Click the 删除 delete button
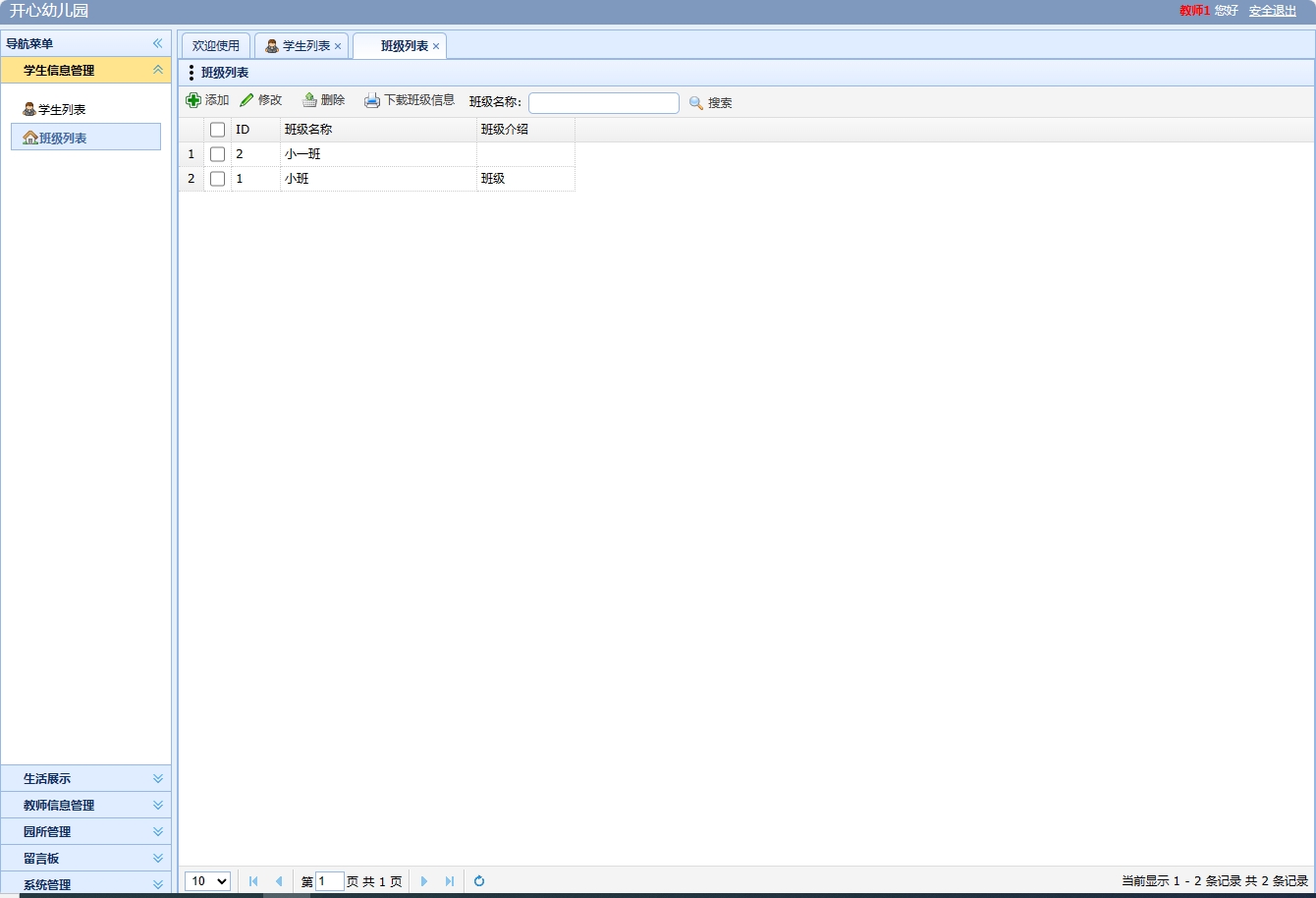The height and width of the screenshot is (898, 1316). pyautogui.click(x=323, y=100)
